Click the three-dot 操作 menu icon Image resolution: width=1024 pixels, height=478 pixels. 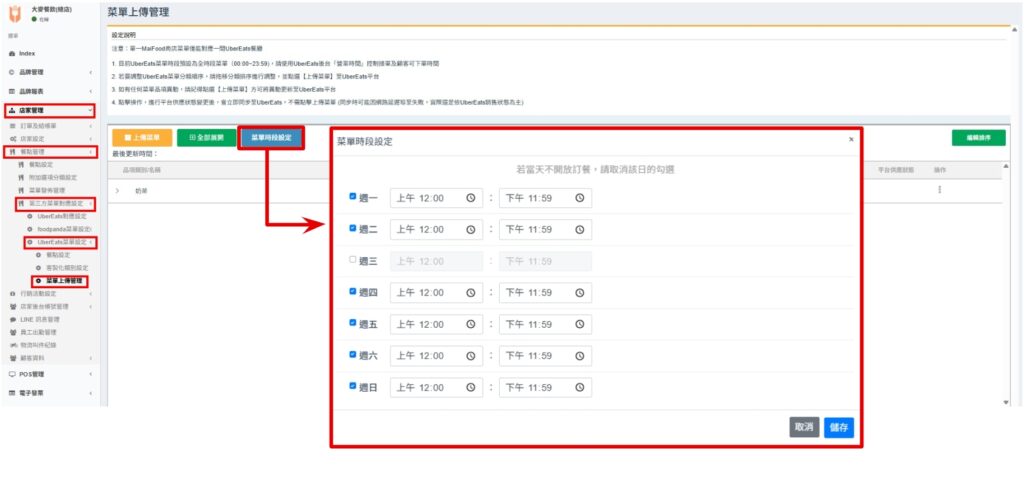(x=939, y=190)
